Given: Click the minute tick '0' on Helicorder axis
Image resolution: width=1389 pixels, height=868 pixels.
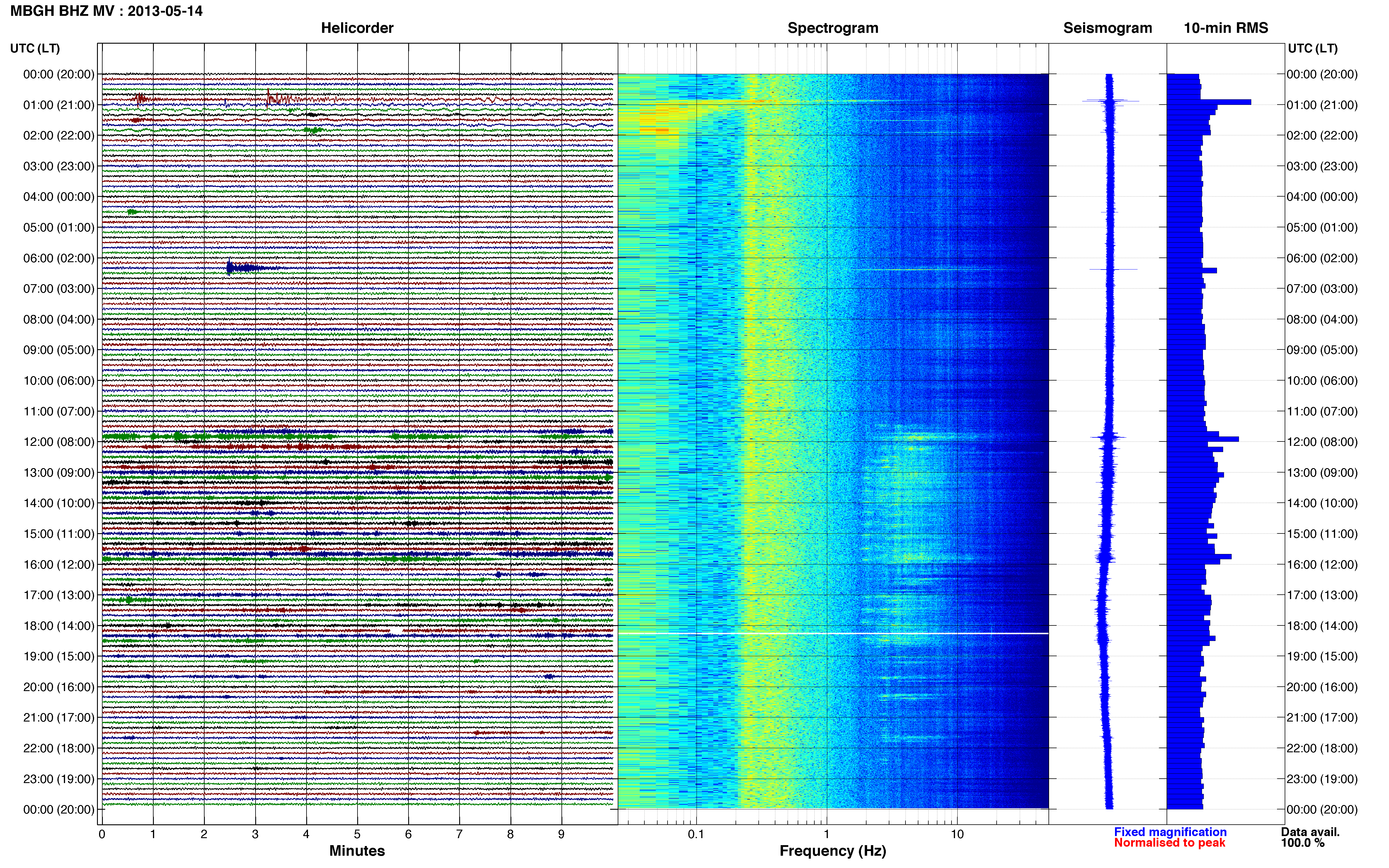Looking at the screenshot, I should coord(102,834).
